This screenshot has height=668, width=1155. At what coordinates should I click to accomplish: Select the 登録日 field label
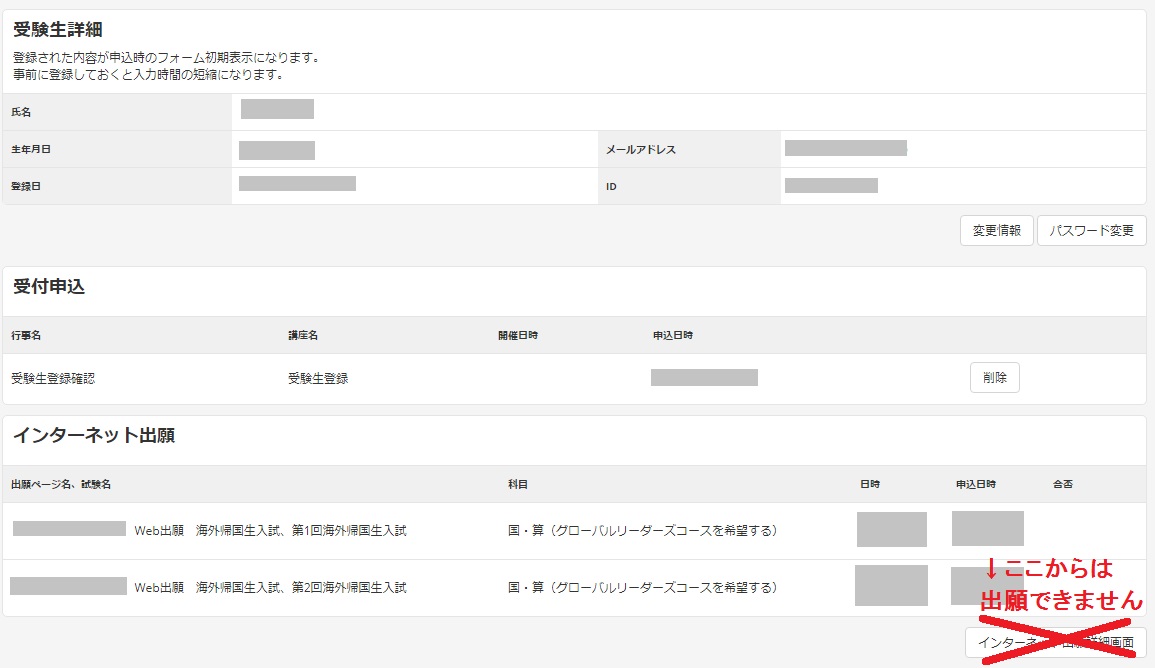click(26, 186)
